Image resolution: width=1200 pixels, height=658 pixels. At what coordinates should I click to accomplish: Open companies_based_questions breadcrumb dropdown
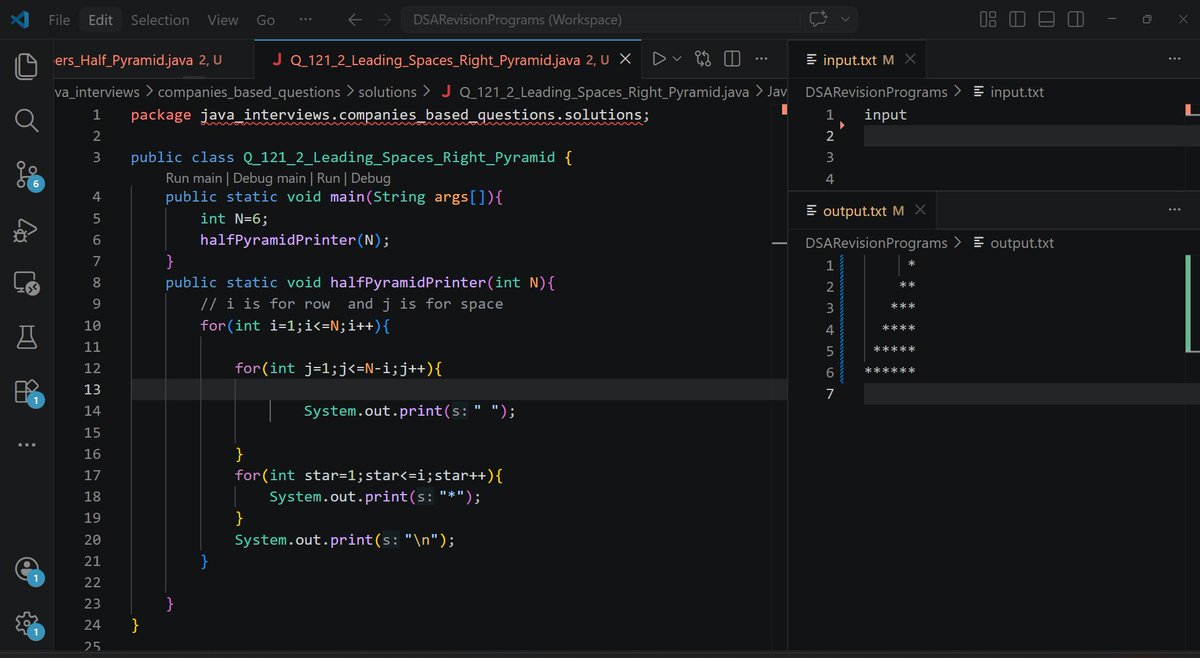pos(249,92)
